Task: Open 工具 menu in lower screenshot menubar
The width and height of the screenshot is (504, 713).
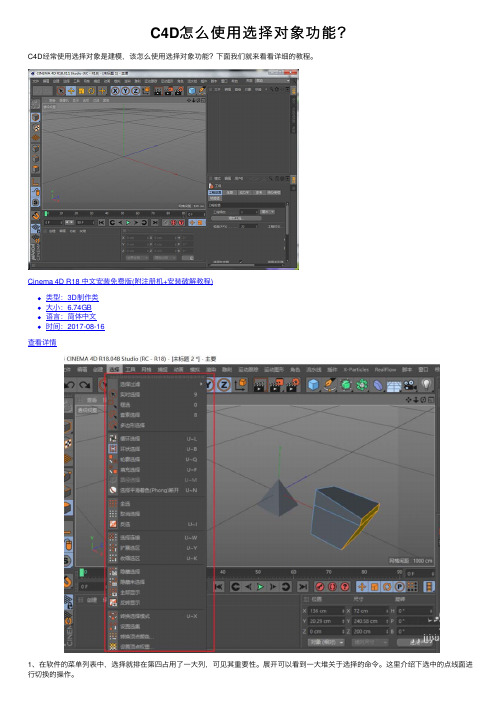Action: coord(131,370)
